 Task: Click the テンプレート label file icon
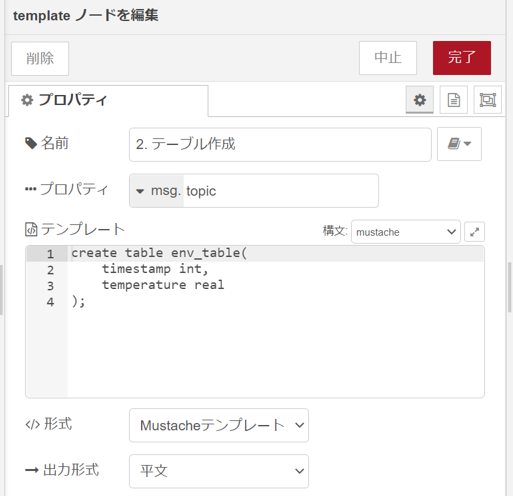tap(31, 229)
